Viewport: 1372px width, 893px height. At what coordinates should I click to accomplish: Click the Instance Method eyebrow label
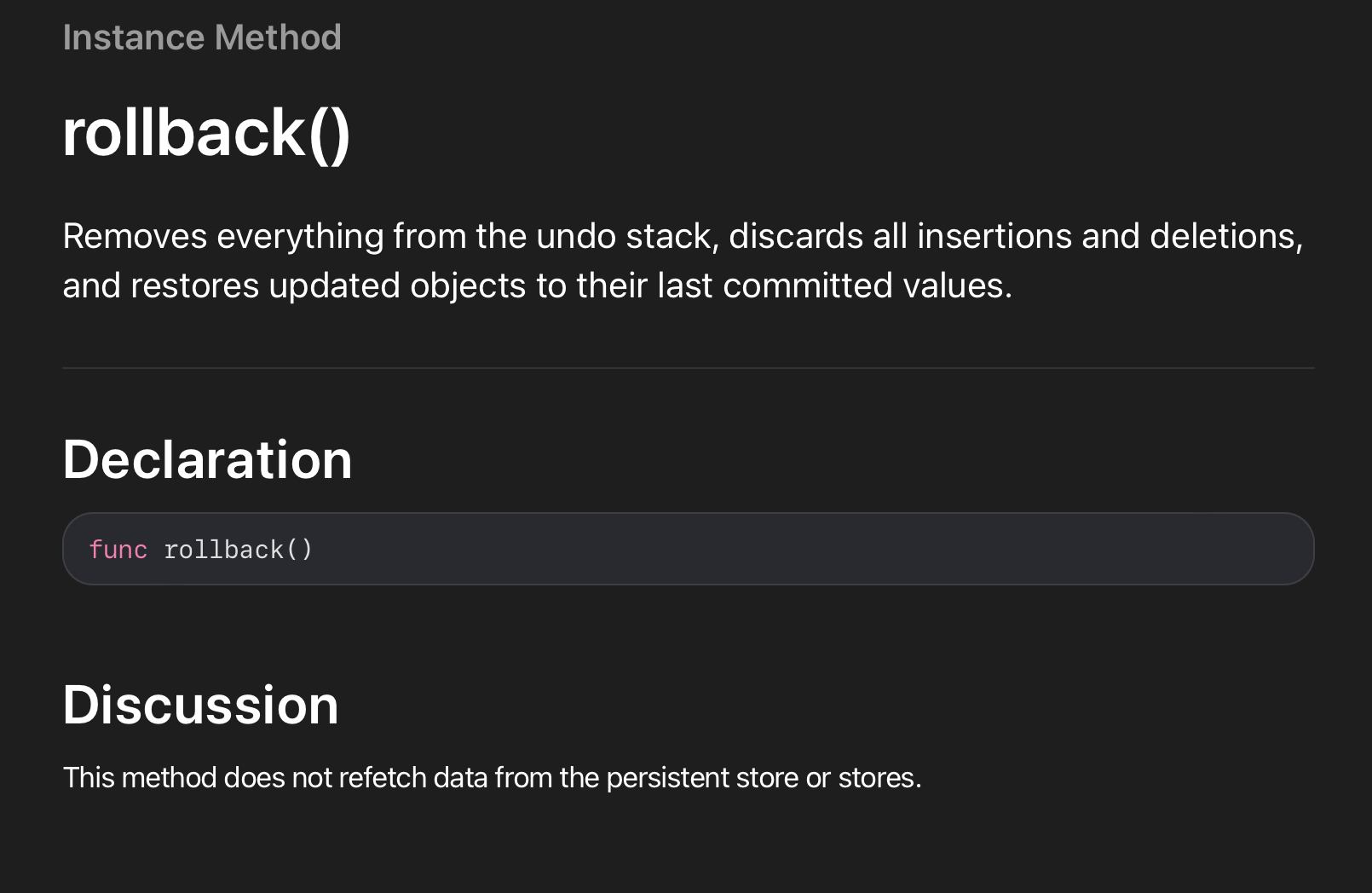(201, 37)
